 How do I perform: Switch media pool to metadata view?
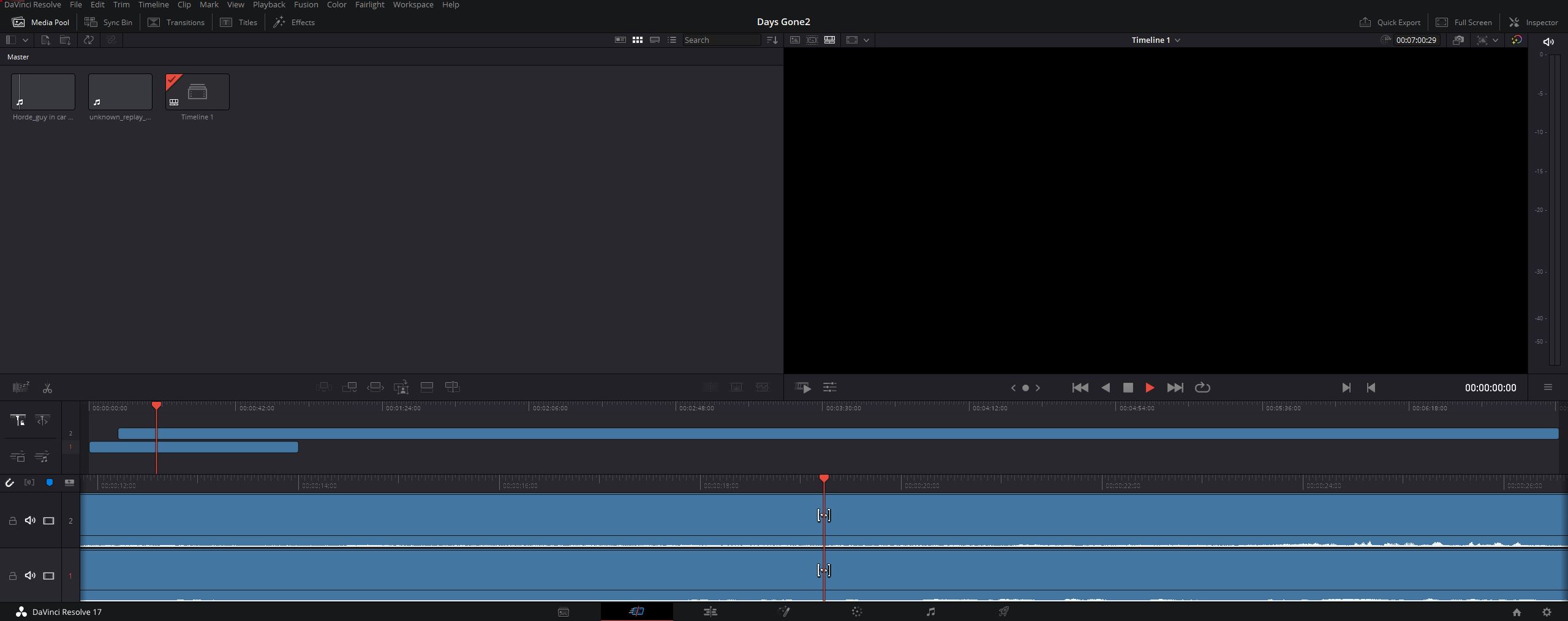(620, 40)
